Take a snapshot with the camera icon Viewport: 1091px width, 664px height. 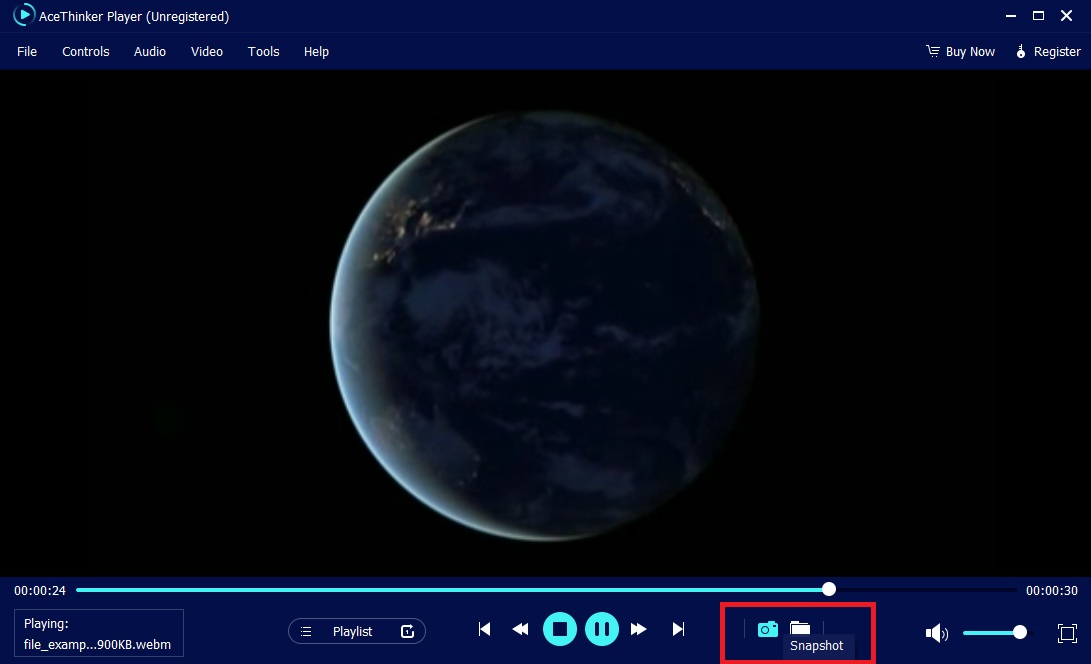(767, 629)
